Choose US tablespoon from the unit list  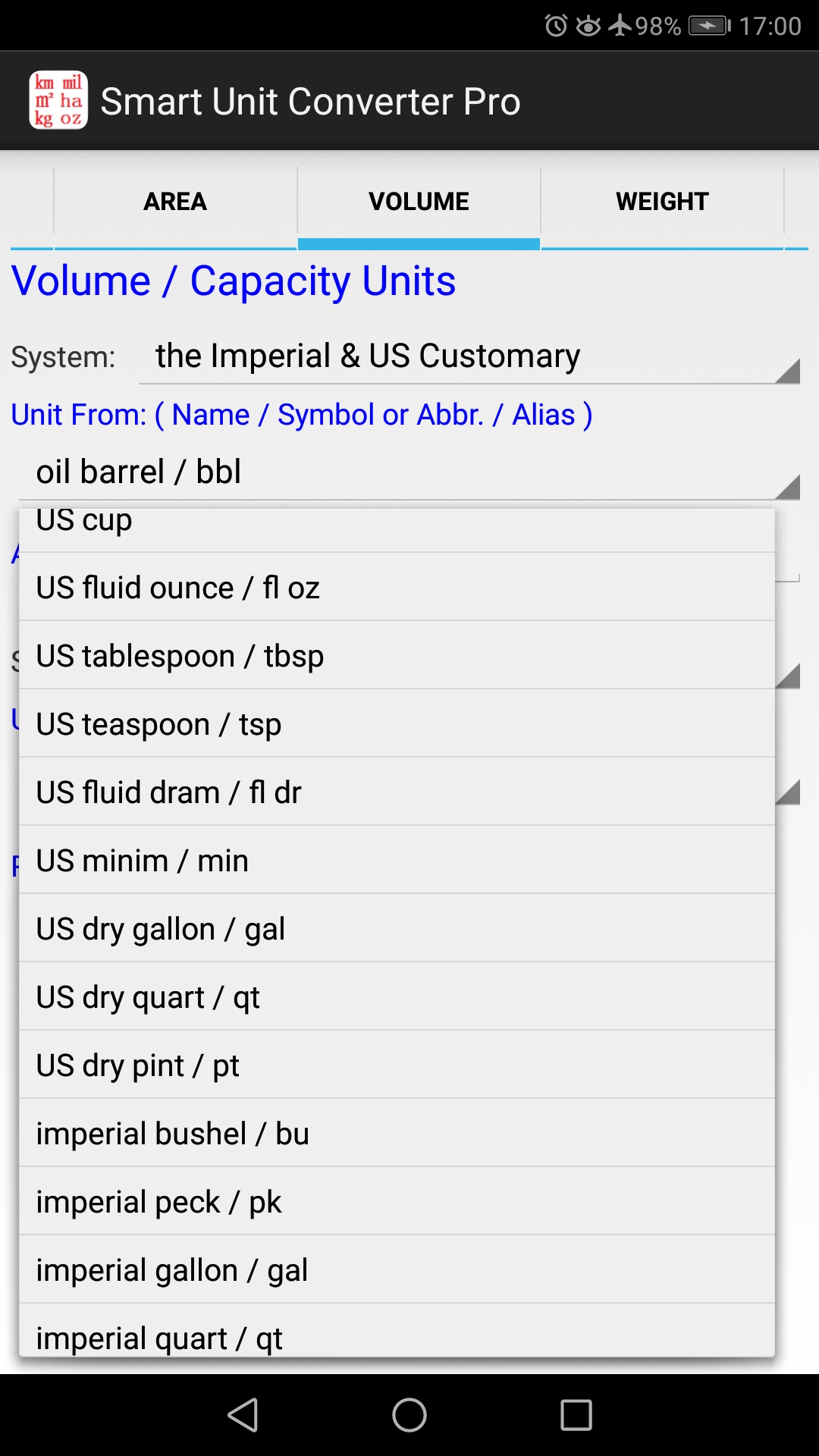394,655
